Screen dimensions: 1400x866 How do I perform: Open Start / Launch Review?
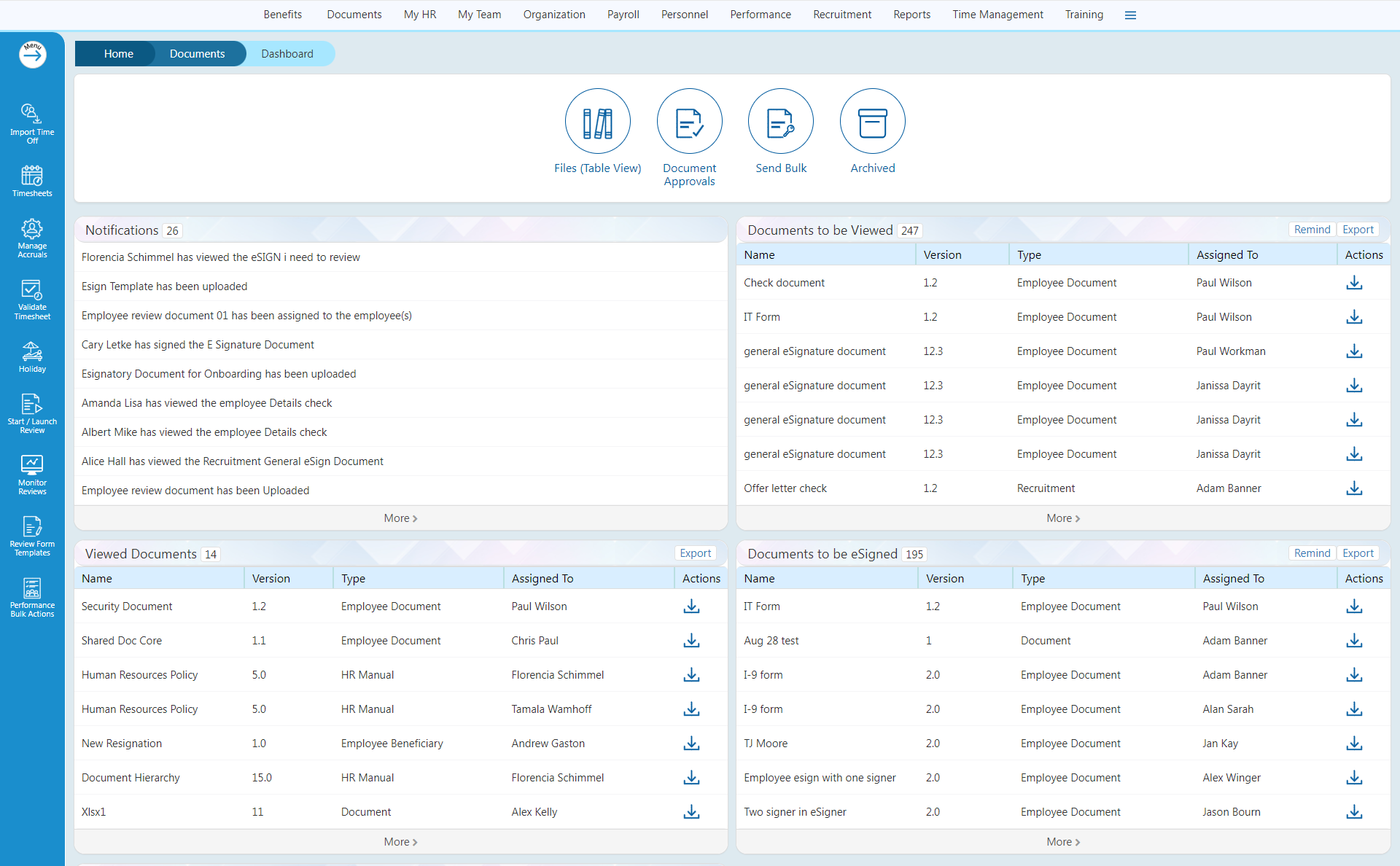(x=32, y=412)
